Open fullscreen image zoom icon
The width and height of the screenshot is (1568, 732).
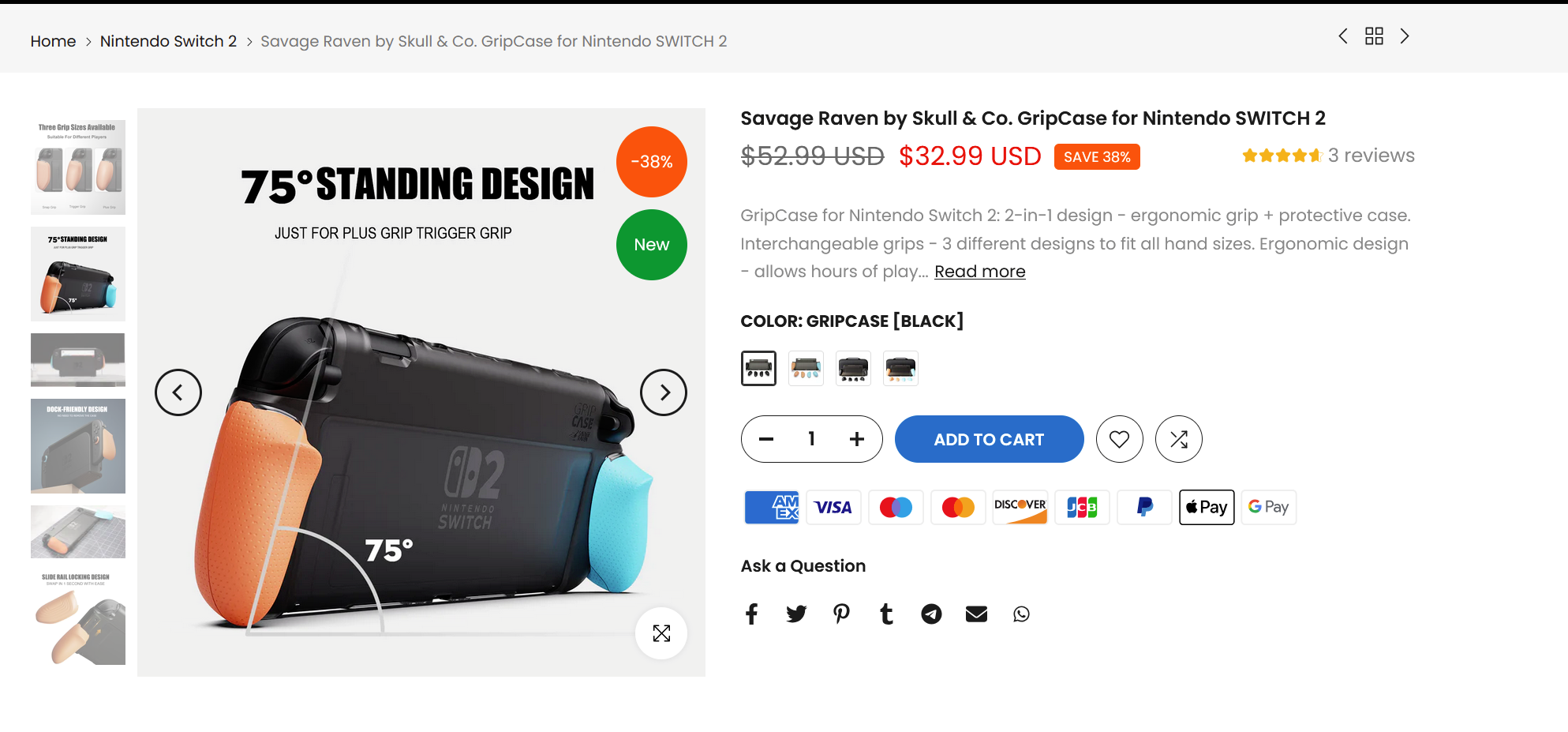click(661, 633)
